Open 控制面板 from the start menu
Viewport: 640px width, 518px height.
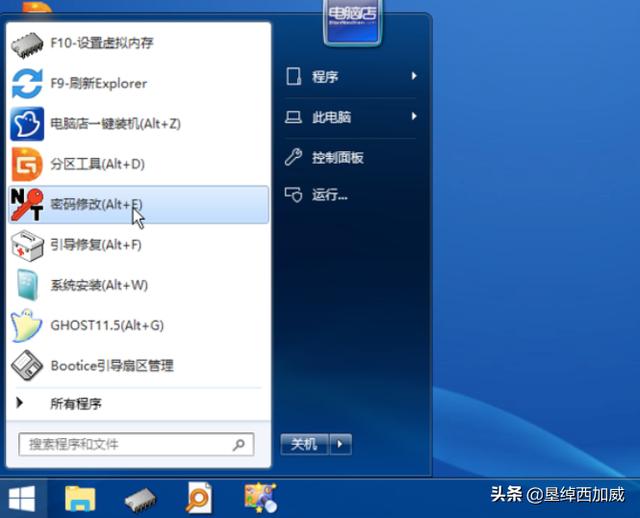point(337,157)
